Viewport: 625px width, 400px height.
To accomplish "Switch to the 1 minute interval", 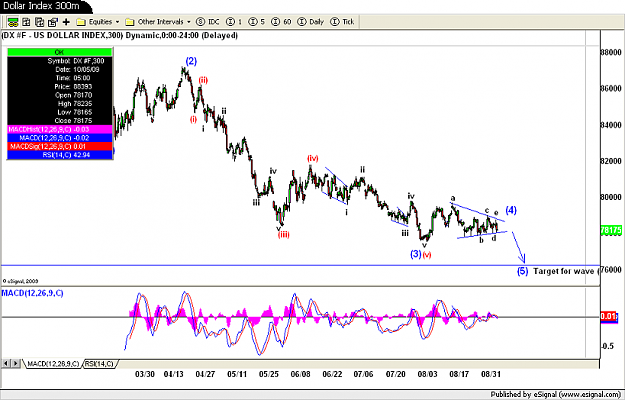I will coord(234,22).
